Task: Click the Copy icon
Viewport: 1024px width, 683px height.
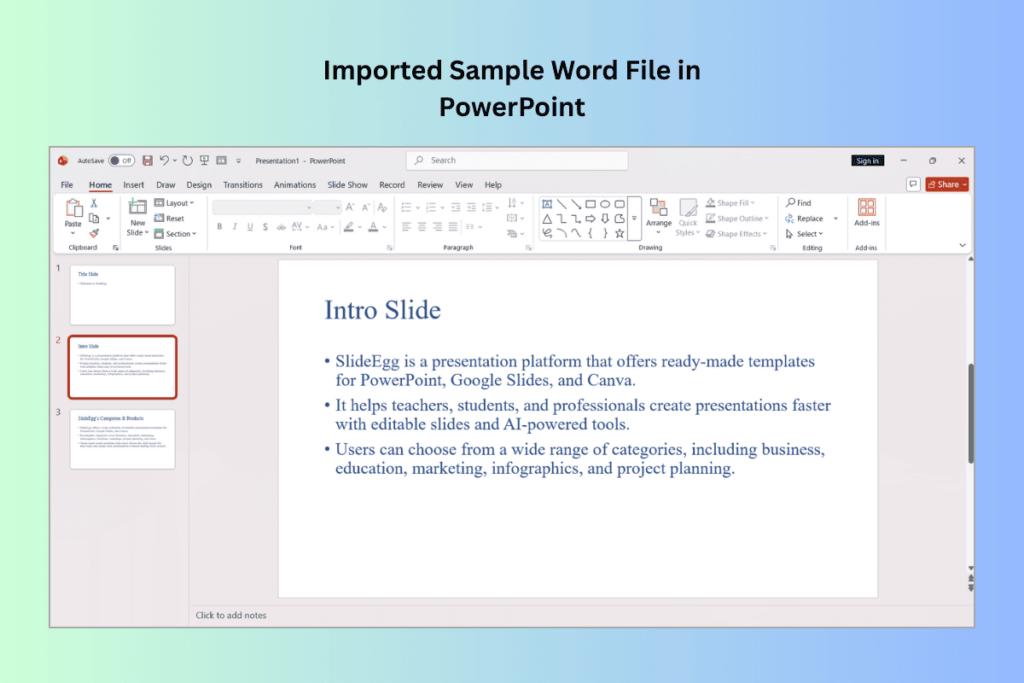Action: point(94,218)
